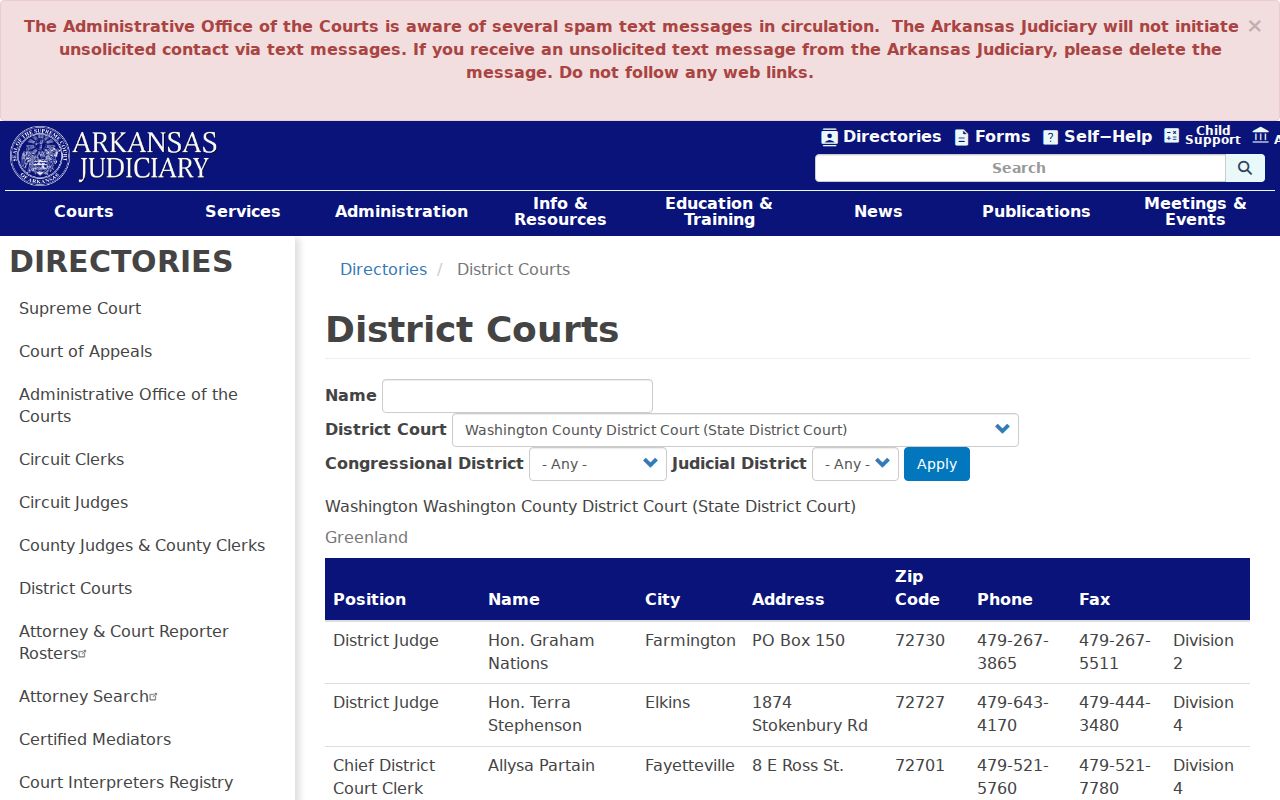This screenshot has width=1280, height=800.
Task: Open the Meetings & Events menu
Action: (1195, 211)
